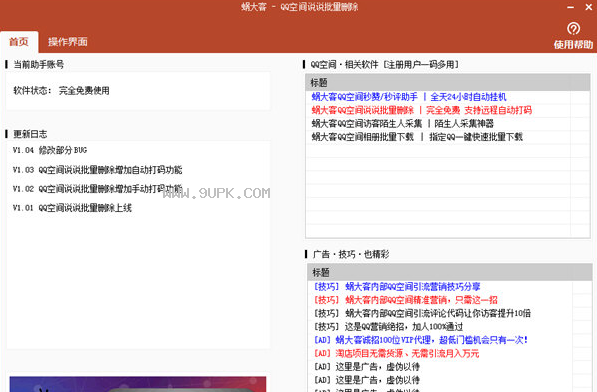Screen dimensions: 597x392
Task: Click V1.02 增加手动打码功能 log entry
Action: (97, 189)
